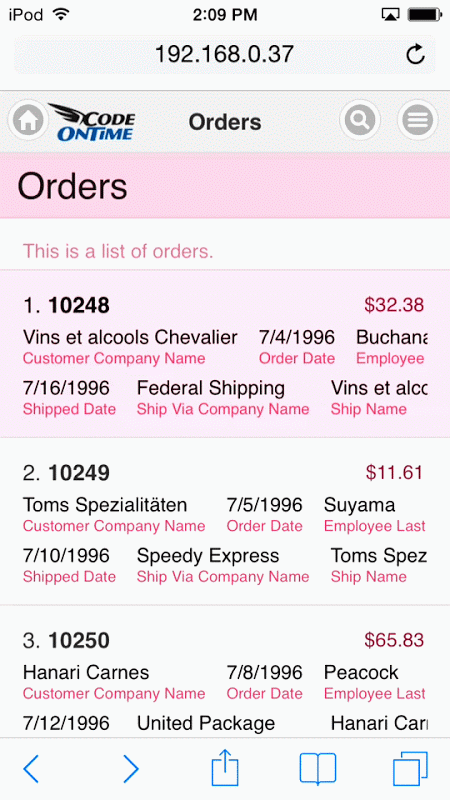Open order 10250 list item

tap(225, 671)
